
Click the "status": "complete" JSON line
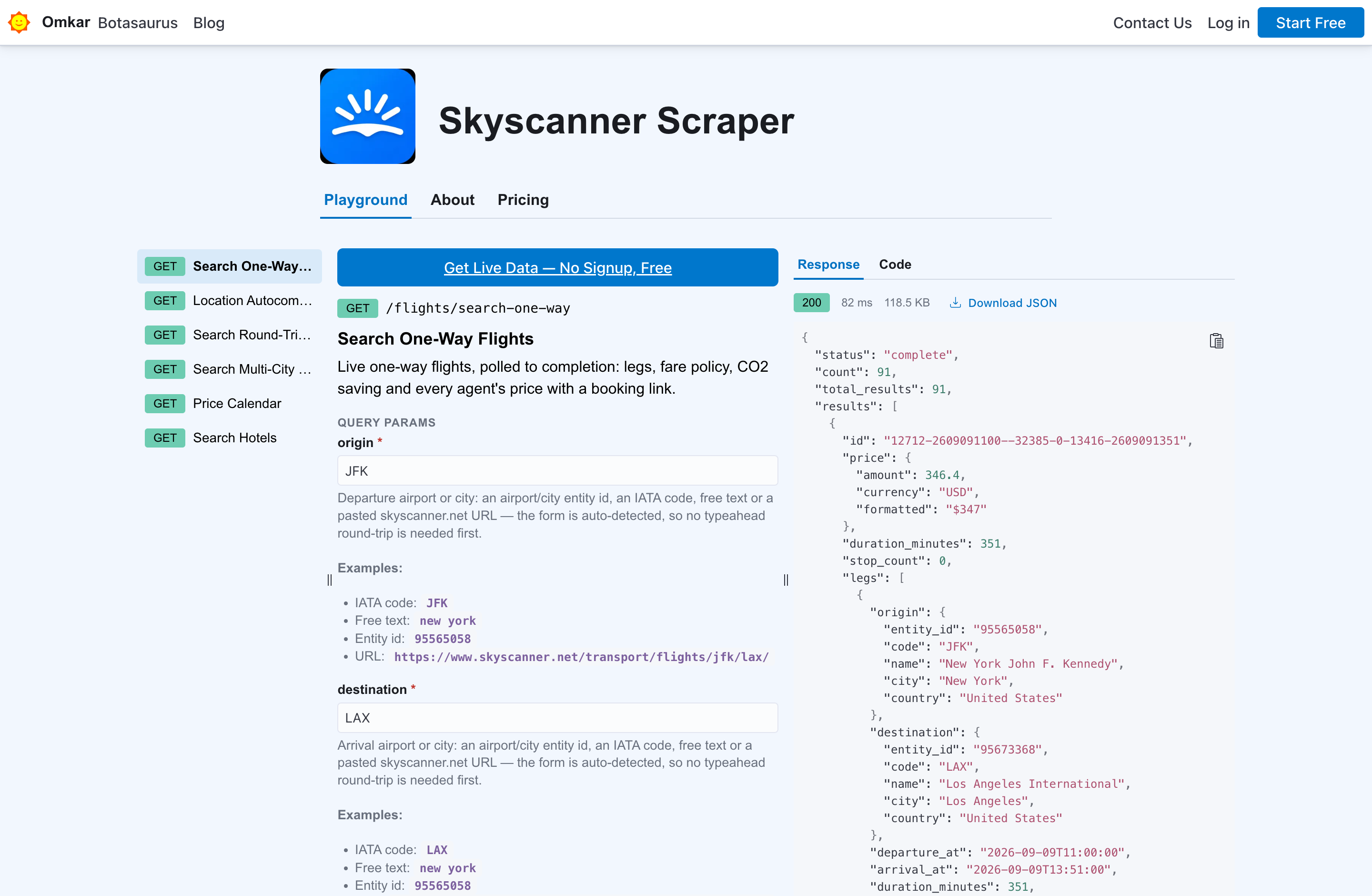point(886,355)
